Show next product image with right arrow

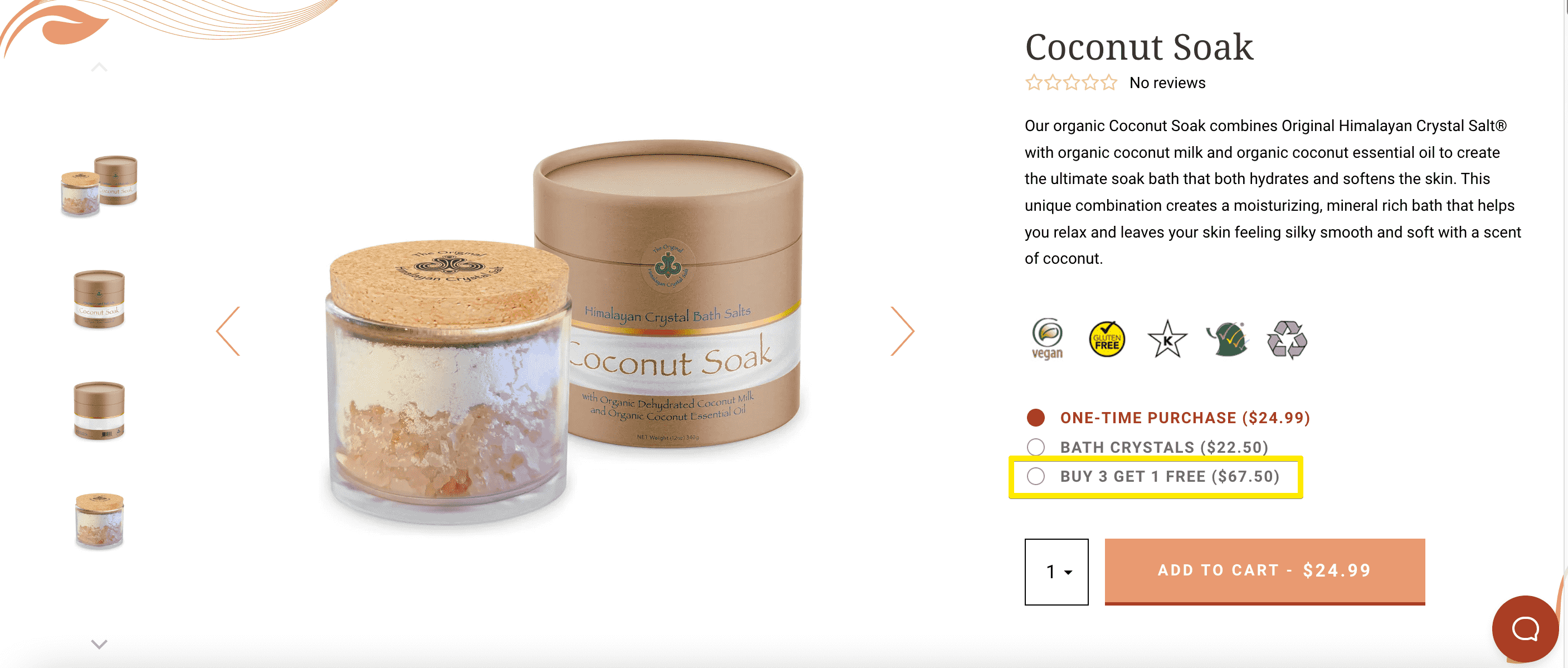(903, 331)
